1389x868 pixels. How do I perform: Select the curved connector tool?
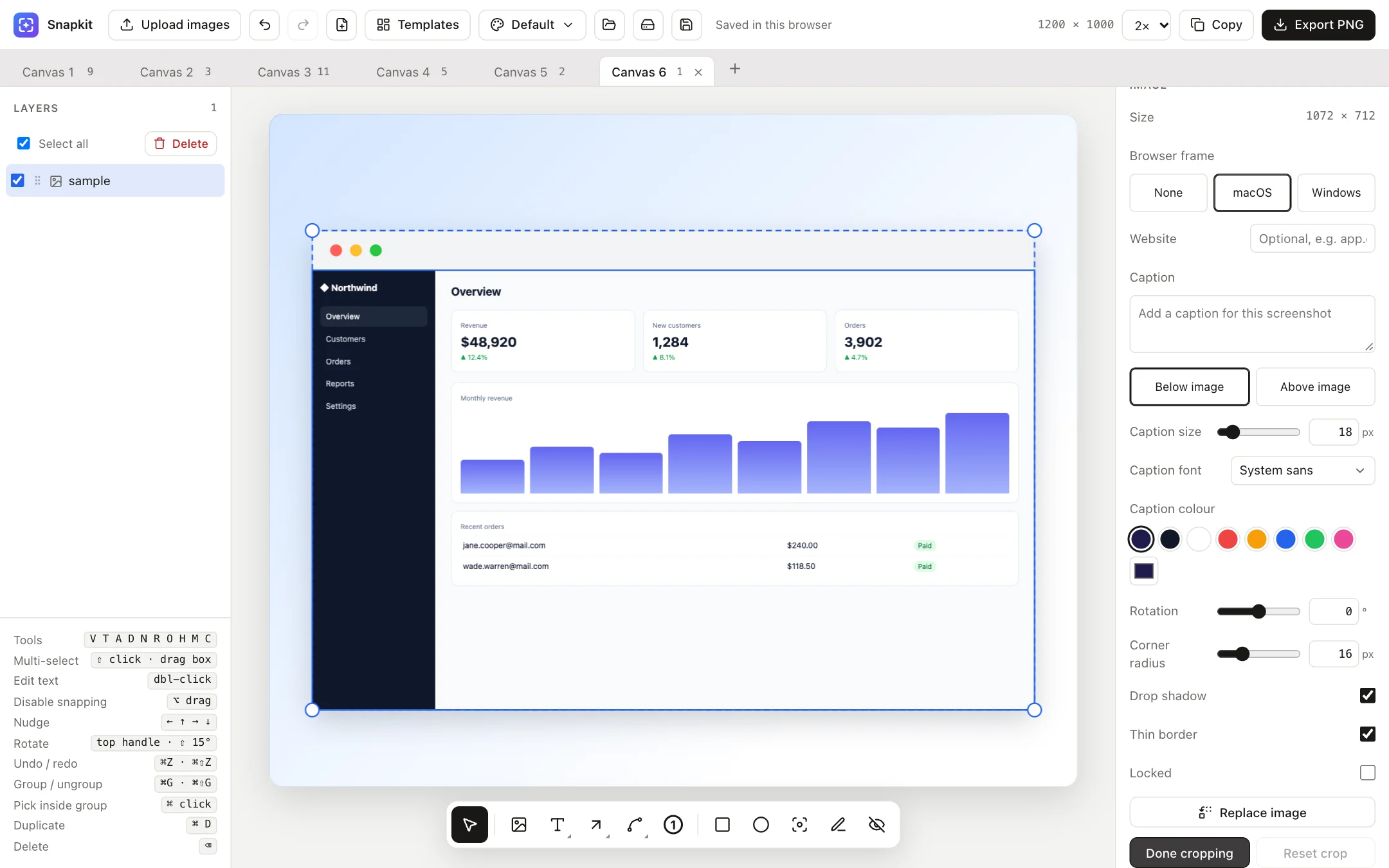(x=635, y=824)
